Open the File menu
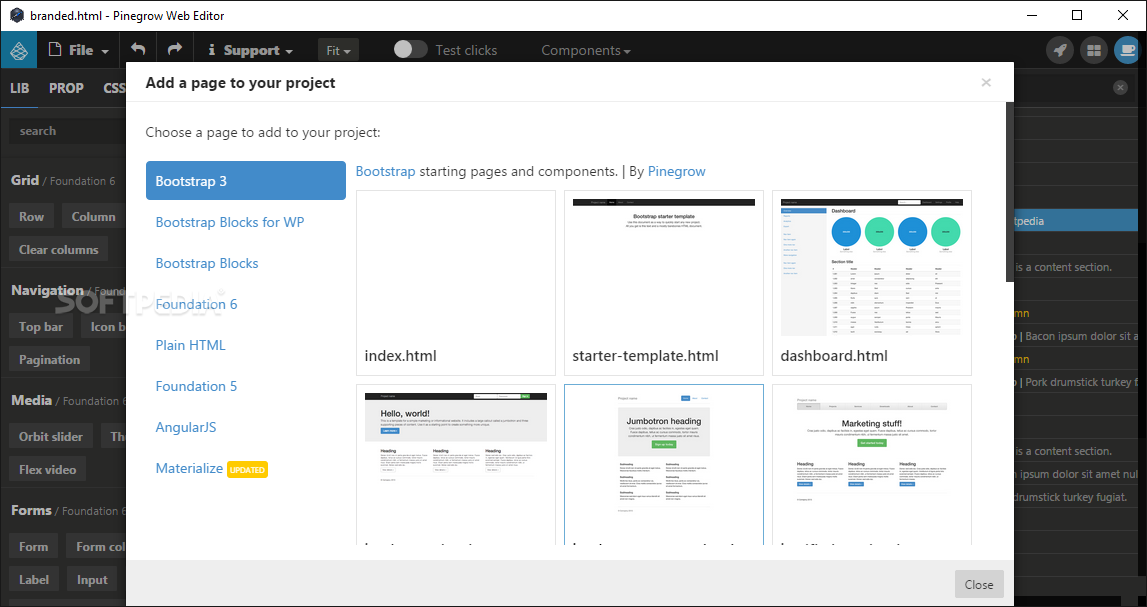Image resolution: width=1147 pixels, height=607 pixels. pyautogui.click(x=78, y=50)
